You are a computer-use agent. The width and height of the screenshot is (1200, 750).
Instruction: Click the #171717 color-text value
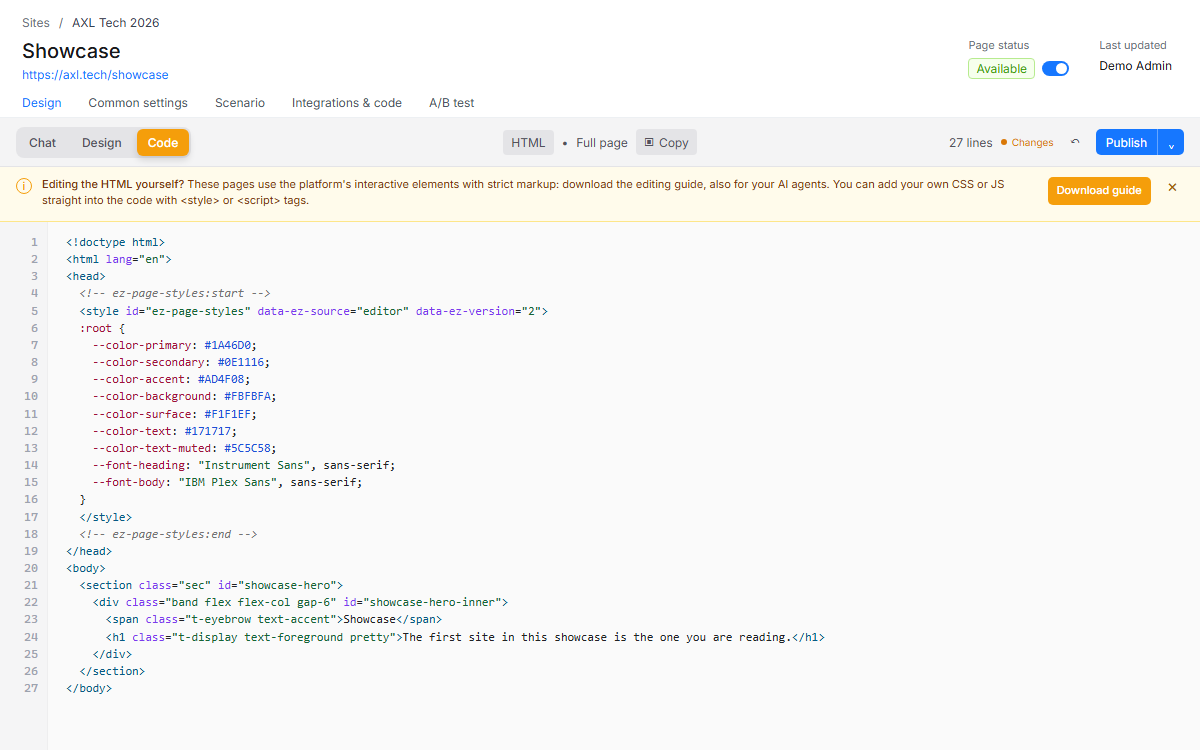(207, 431)
